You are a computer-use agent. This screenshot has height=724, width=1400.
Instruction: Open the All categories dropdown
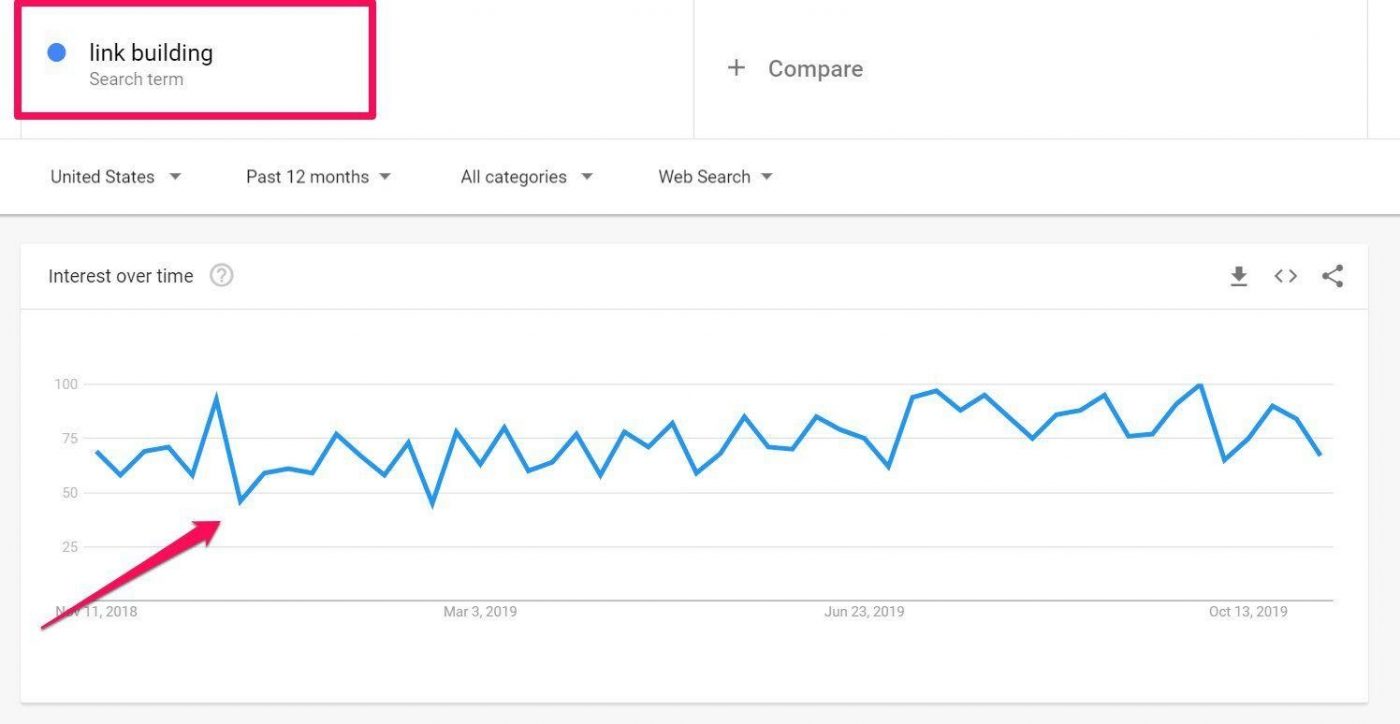click(526, 177)
